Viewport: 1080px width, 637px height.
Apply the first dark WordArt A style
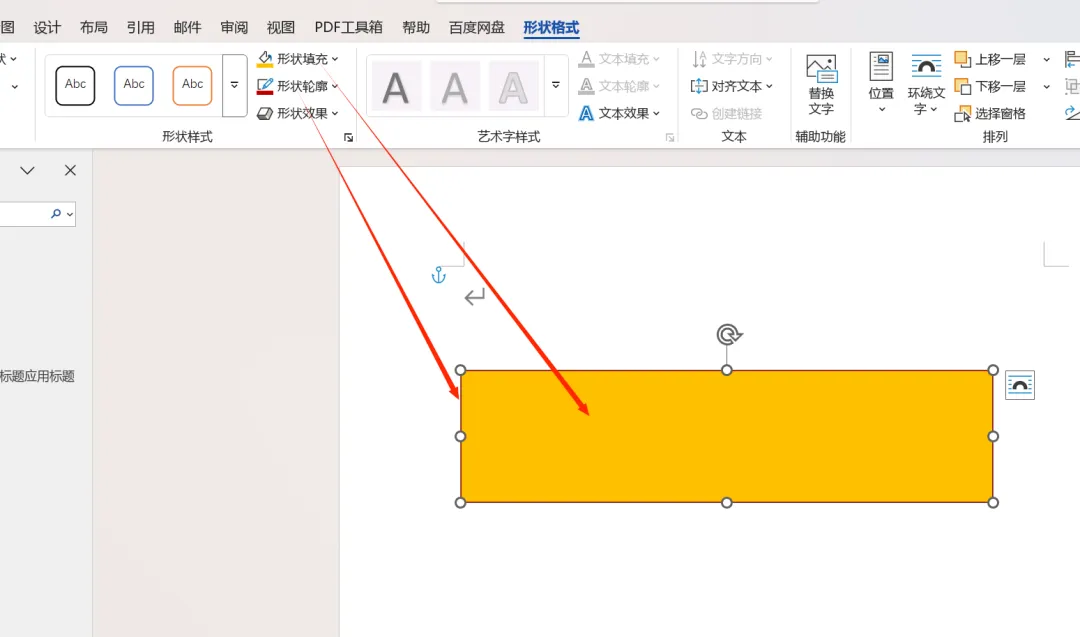coord(395,87)
